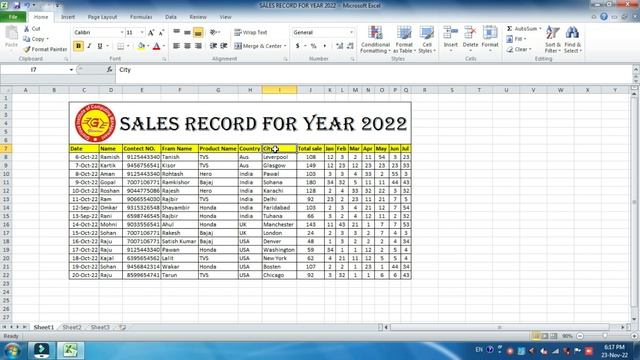The width and height of the screenshot is (640, 360).
Task: Select column R header
Action: click(x=424, y=90)
